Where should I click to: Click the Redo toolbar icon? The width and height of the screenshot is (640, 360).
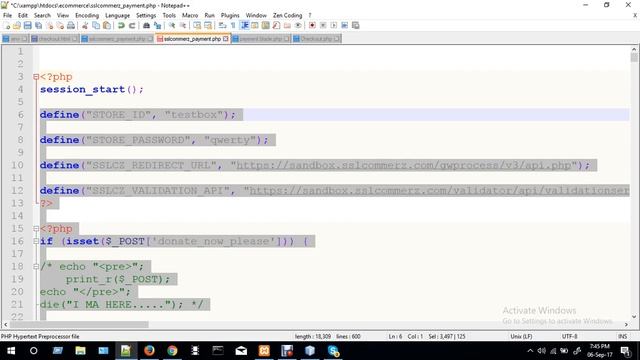click(132, 25)
